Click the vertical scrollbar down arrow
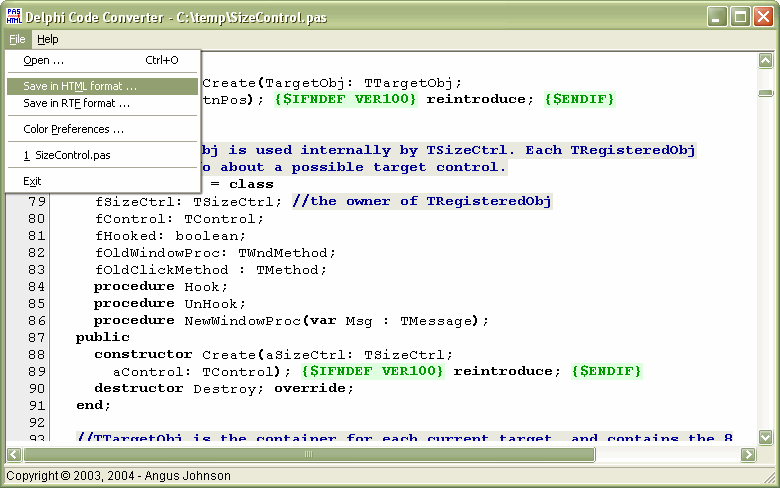The image size is (780, 488). (x=766, y=437)
